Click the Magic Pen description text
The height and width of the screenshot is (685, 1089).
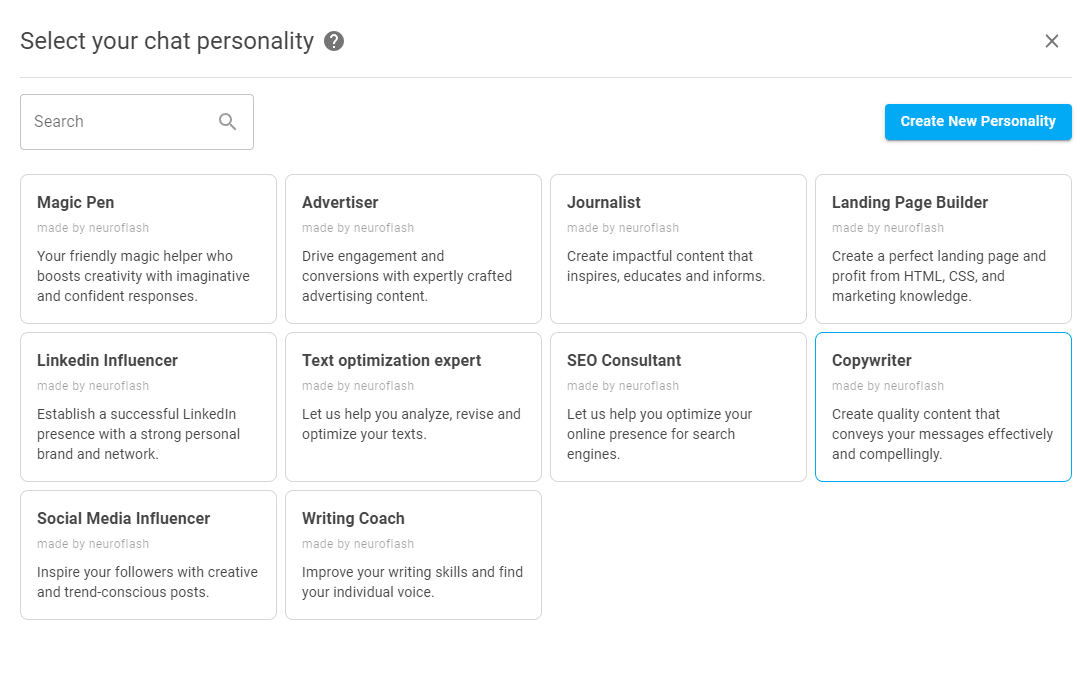click(x=143, y=276)
